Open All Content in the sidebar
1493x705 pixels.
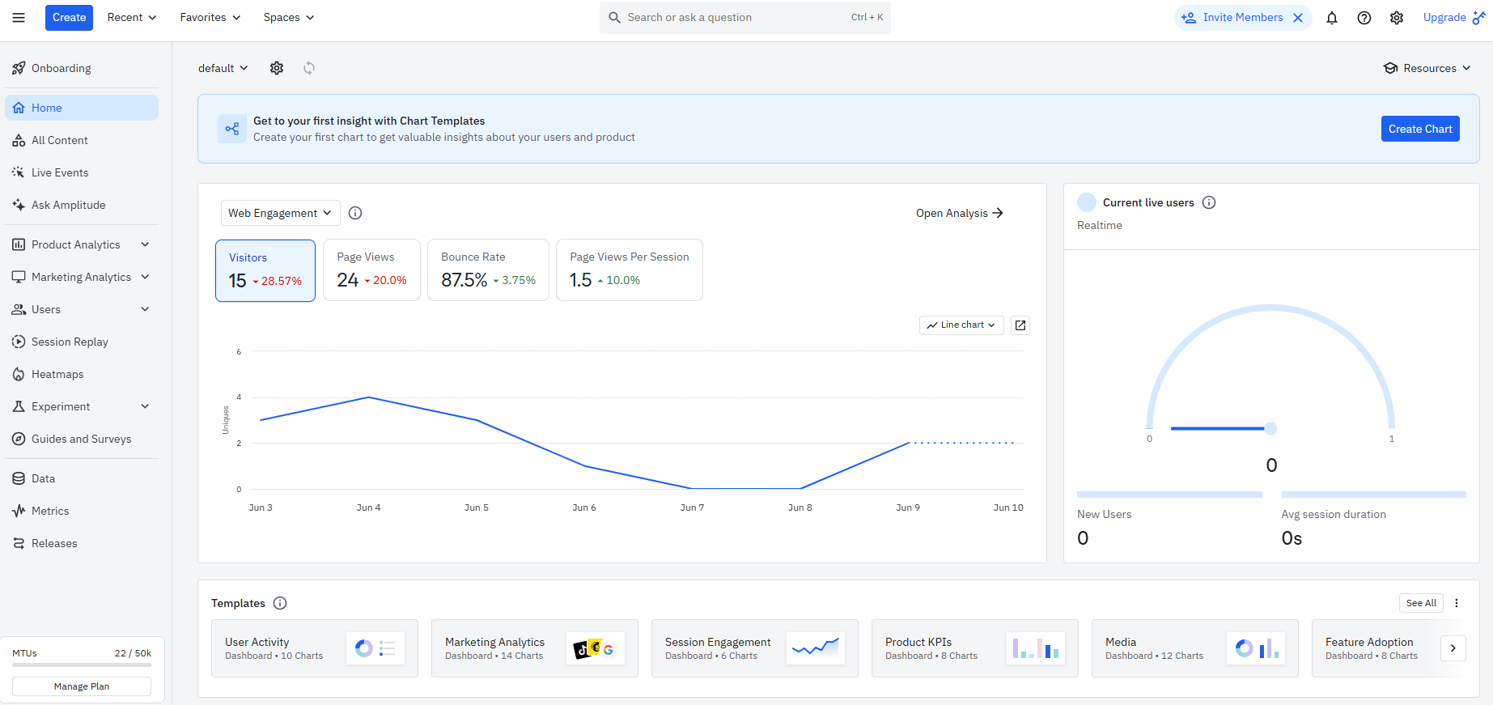pyautogui.click(x=82, y=140)
